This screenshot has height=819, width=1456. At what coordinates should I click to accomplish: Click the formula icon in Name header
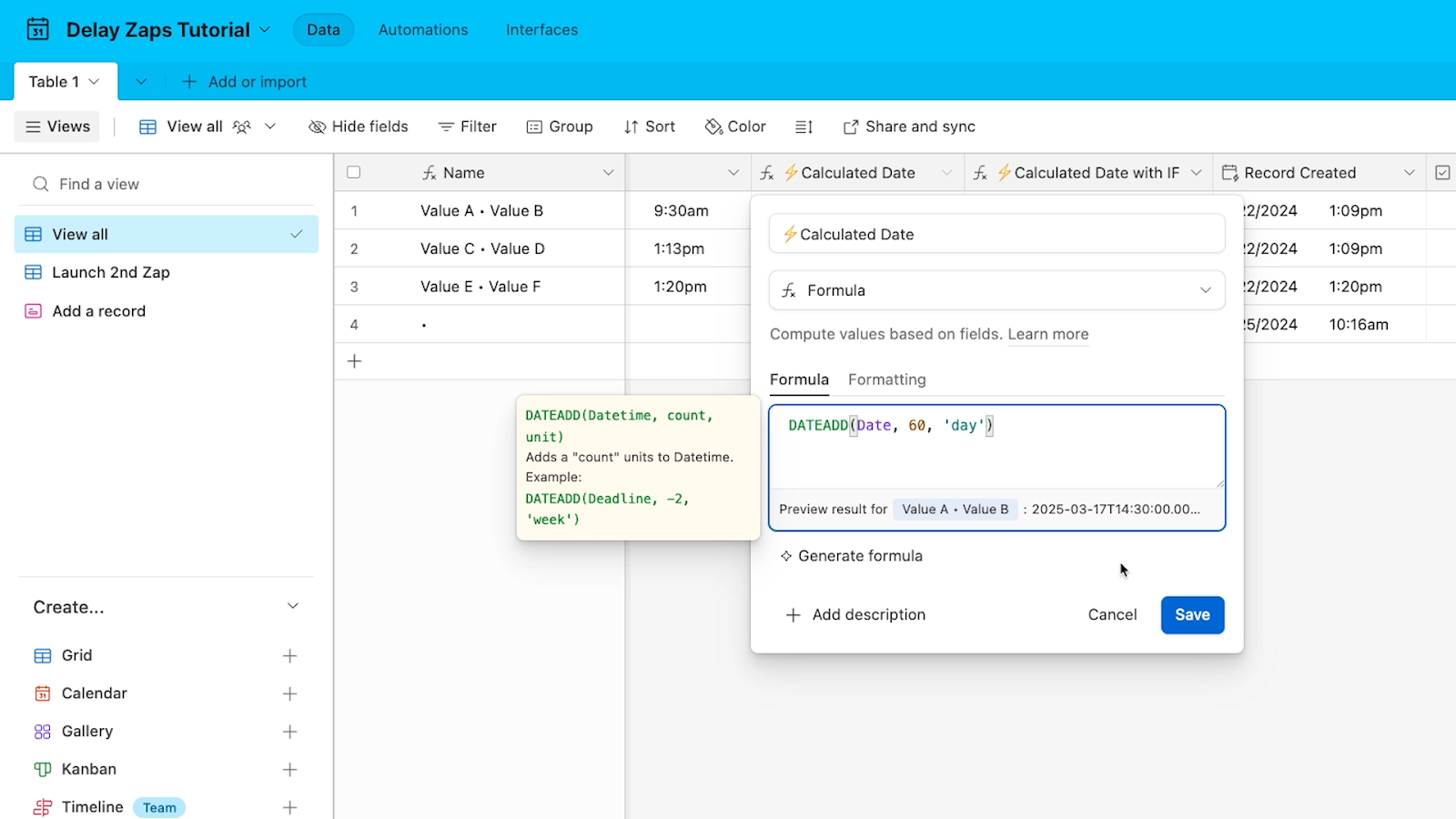click(x=430, y=173)
